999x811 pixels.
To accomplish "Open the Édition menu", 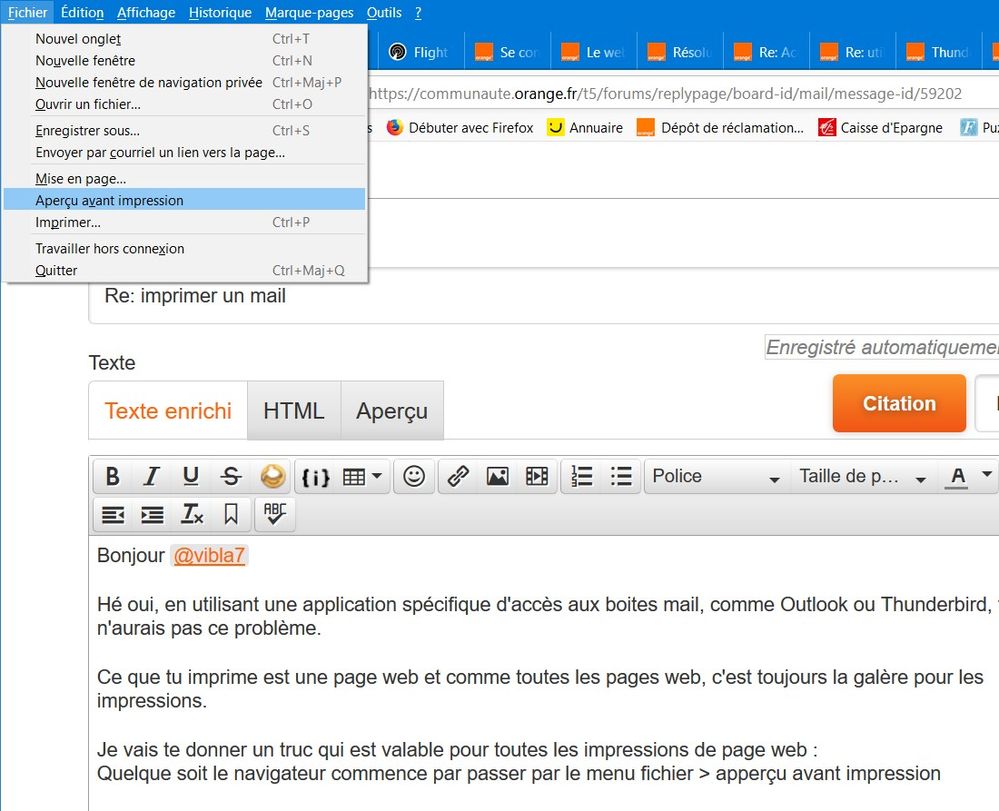I will 82,13.
